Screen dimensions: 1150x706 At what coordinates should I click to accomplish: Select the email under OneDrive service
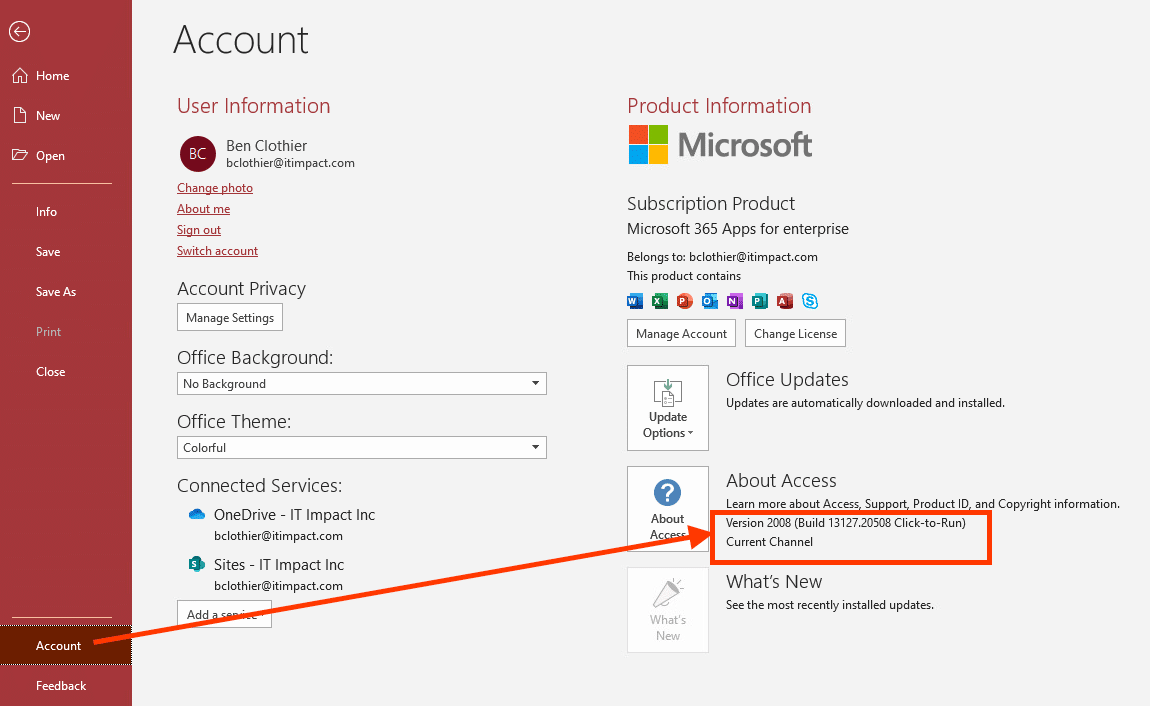(x=279, y=536)
